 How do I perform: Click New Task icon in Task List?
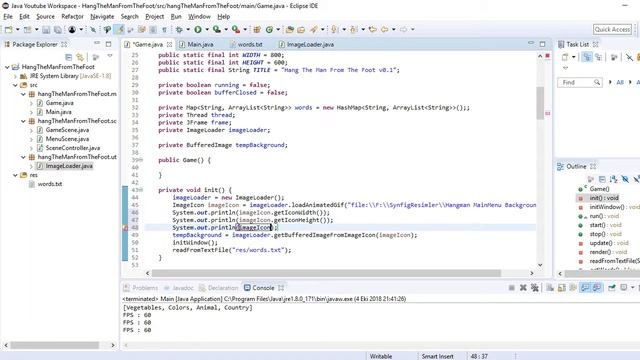pyautogui.click(x=565, y=57)
